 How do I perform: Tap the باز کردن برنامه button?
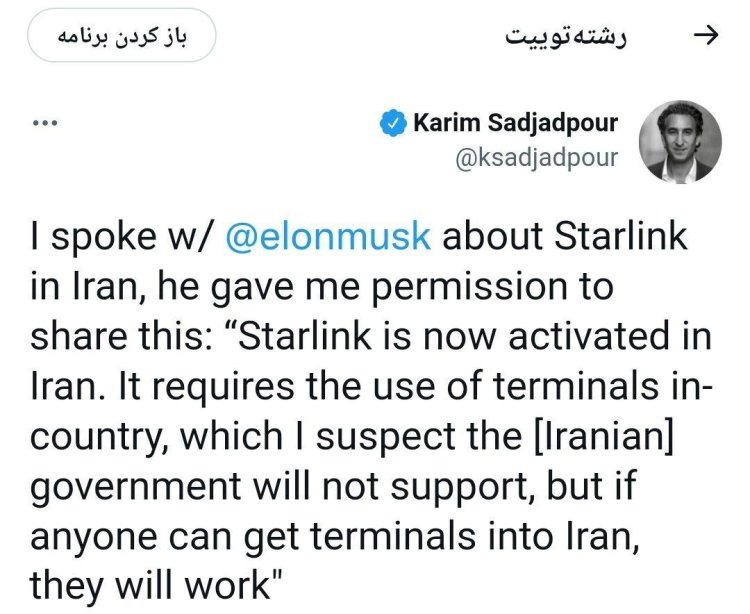(x=122, y=35)
